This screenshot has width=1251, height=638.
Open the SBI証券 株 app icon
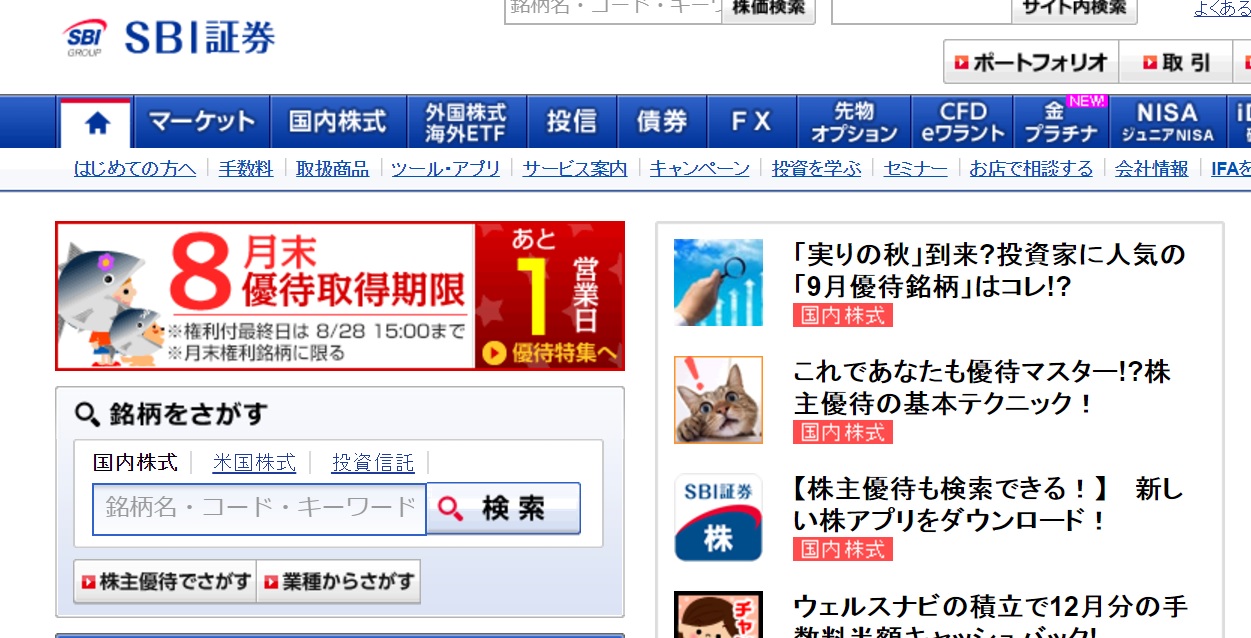(718, 518)
